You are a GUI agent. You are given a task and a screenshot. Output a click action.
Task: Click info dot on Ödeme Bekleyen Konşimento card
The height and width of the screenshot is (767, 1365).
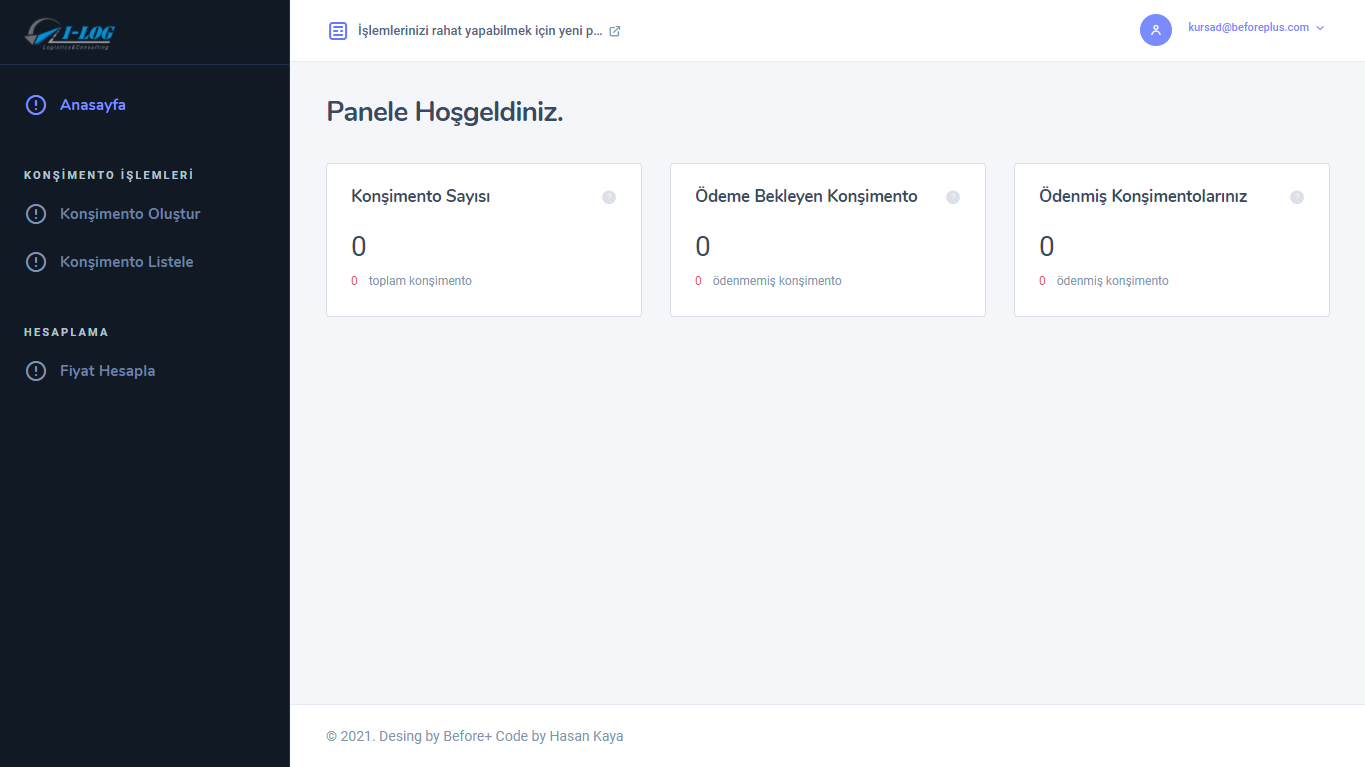tap(953, 197)
